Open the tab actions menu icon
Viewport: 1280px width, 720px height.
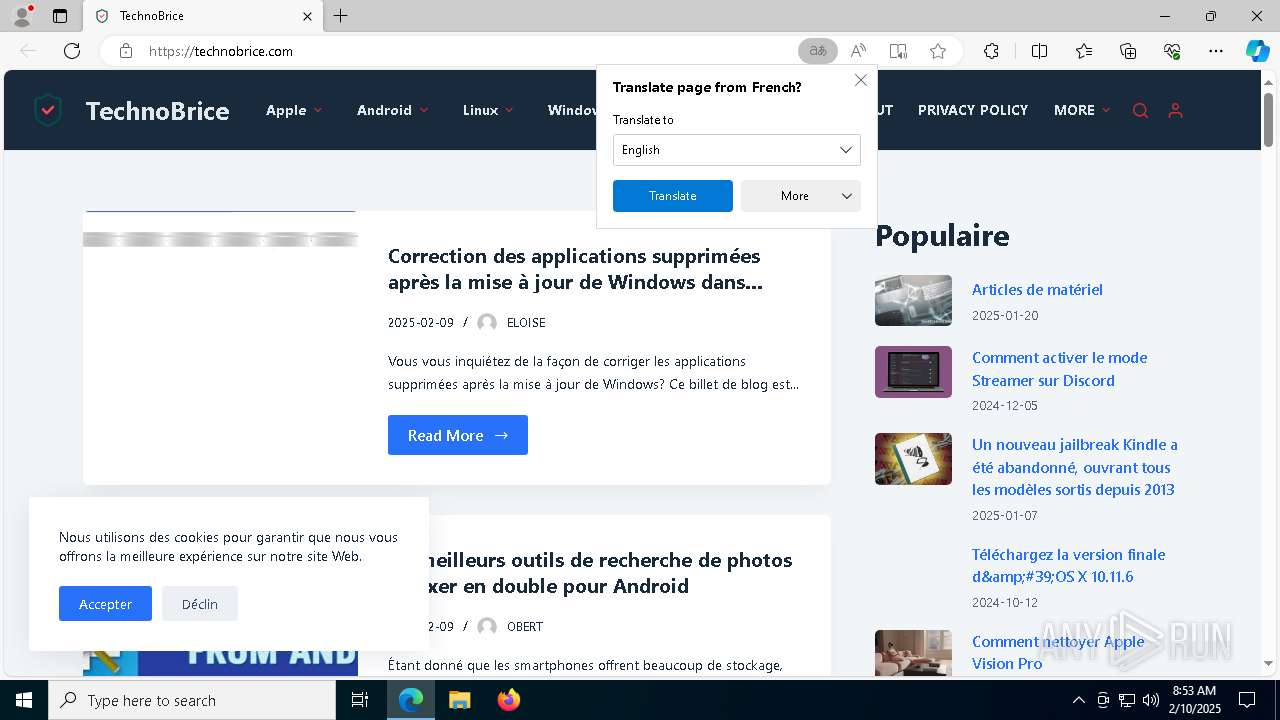click(60, 16)
